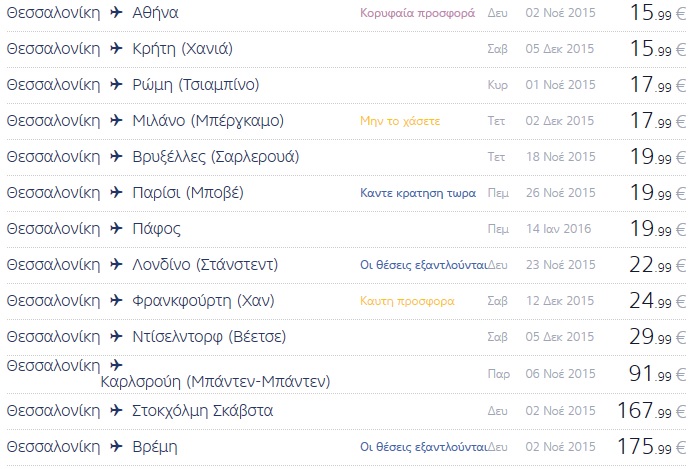Select the 175.99 € price for Βρέμη
The height and width of the screenshot is (469, 698).
pyautogui.click(x=652, y=447)
